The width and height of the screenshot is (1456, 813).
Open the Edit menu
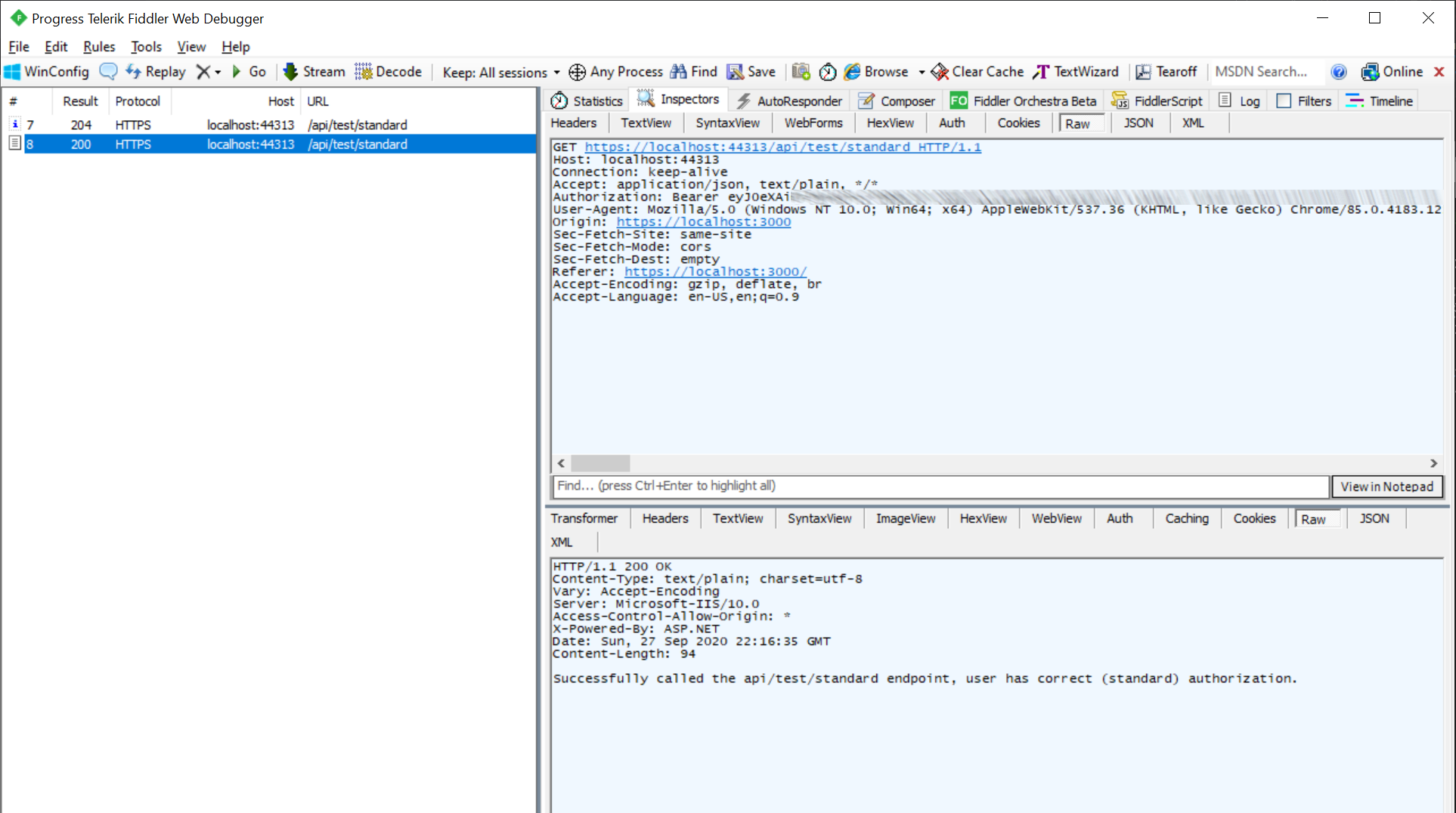coord(56,47)
